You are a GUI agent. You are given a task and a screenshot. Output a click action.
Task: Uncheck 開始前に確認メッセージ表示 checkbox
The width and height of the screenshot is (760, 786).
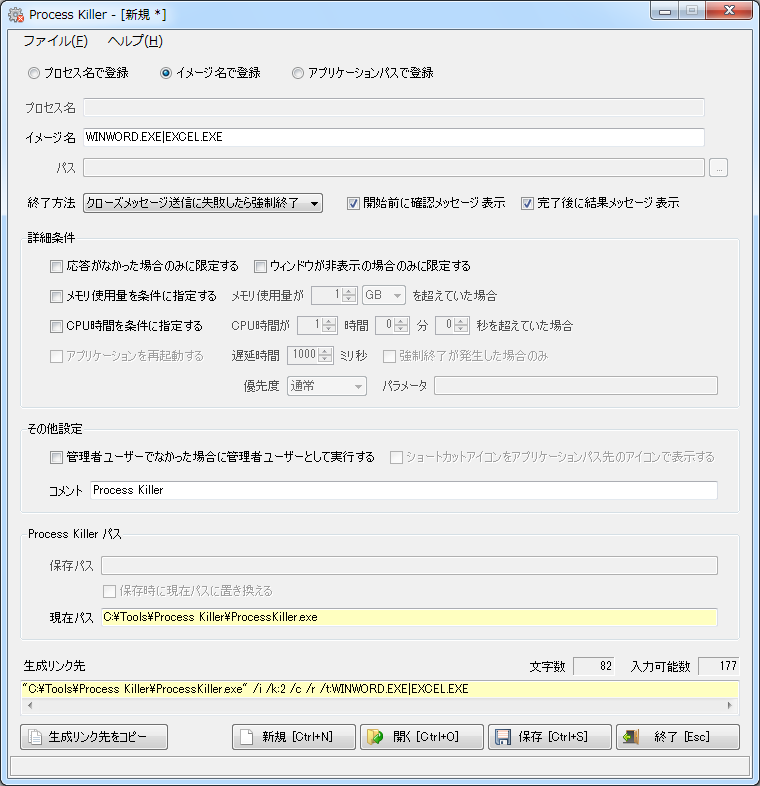tap(353, 203)
